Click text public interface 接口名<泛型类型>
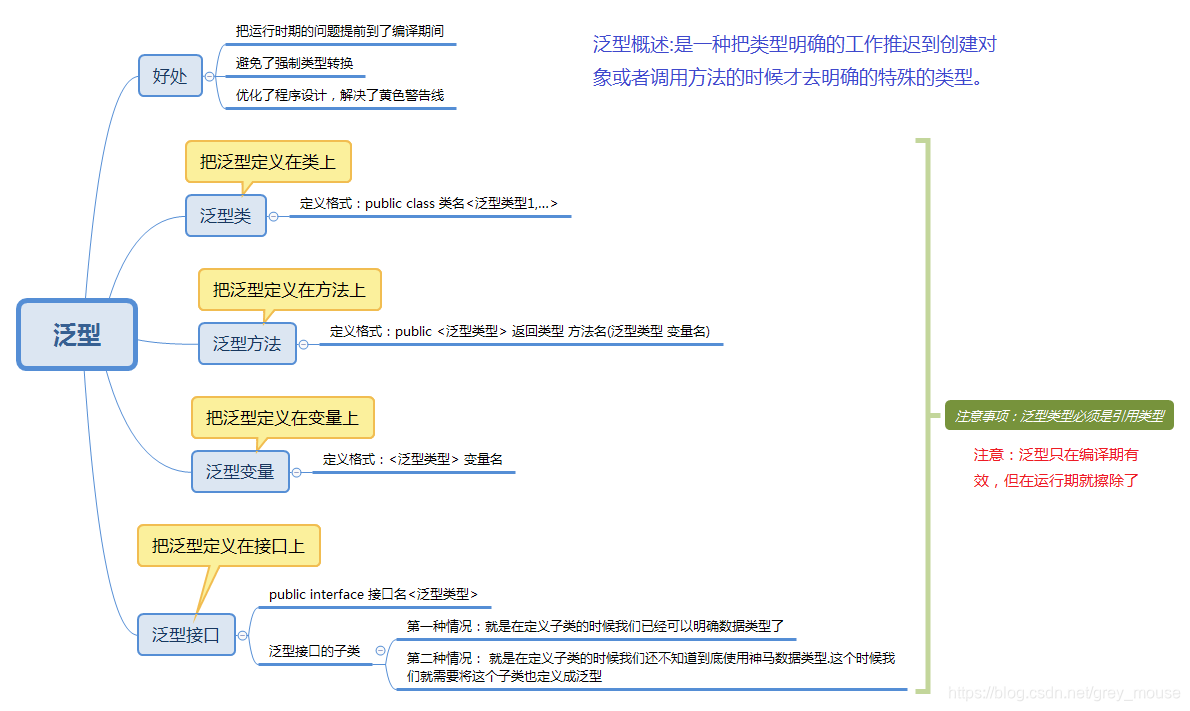Screen dimensions: 1190x711 (373, 594)
